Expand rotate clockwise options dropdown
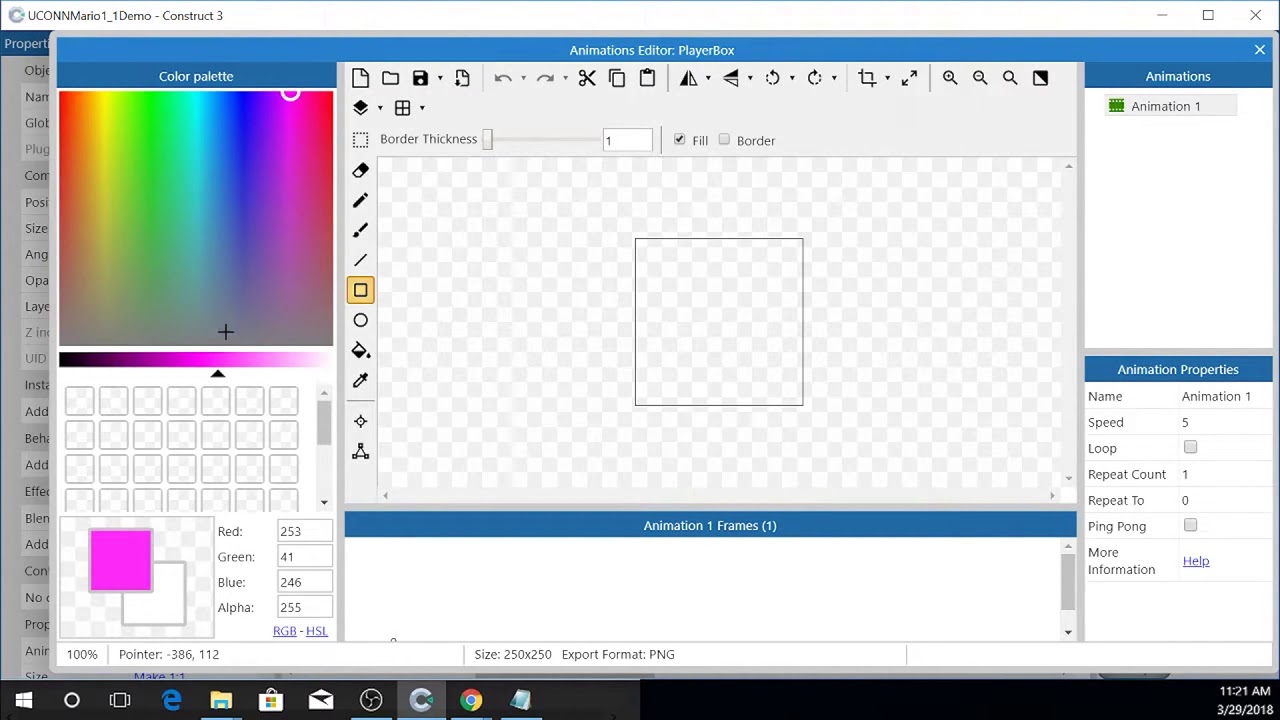This screenshot has width=1280, height=720. (x=834, y=79)
